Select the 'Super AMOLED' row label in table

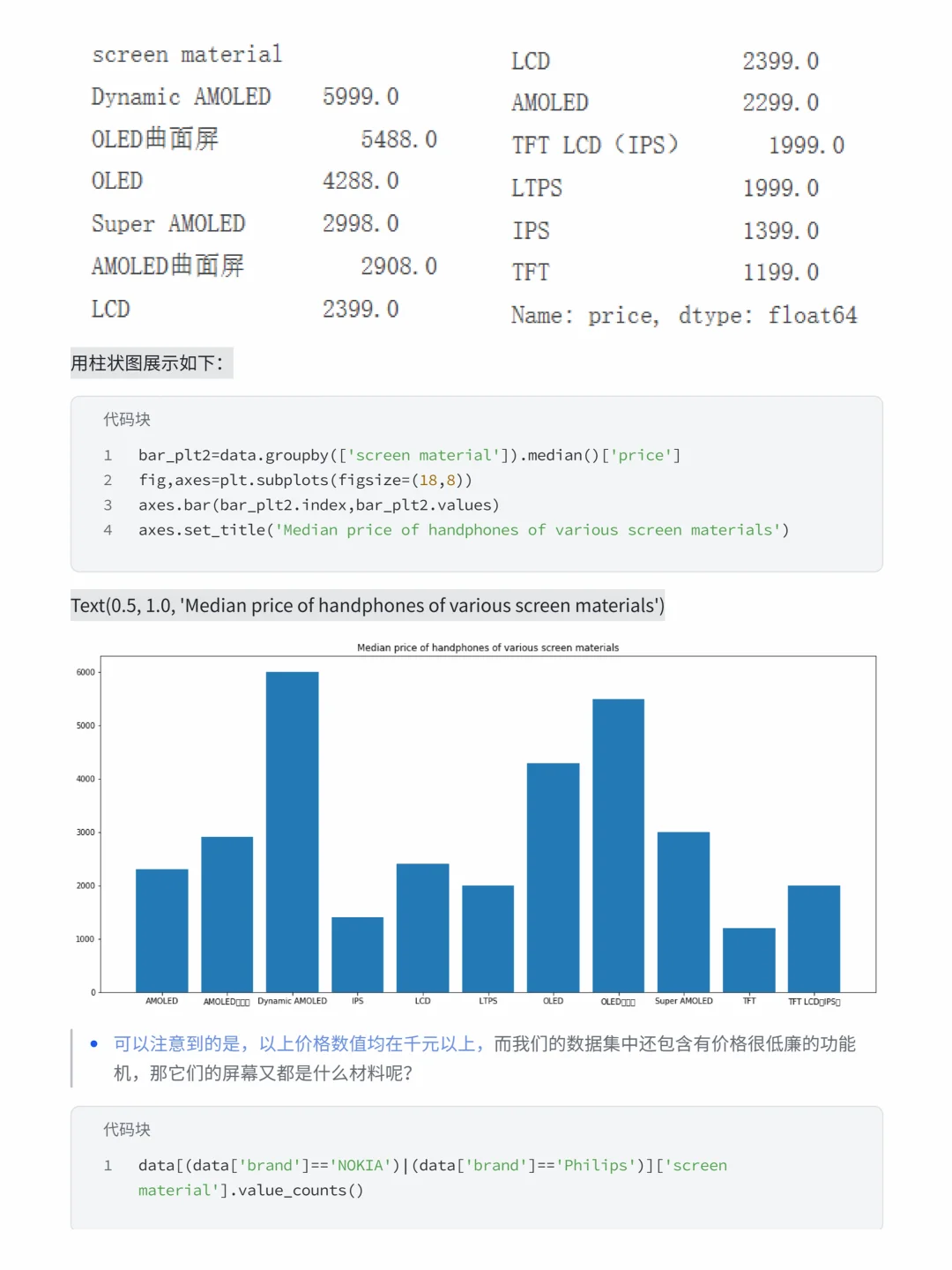(x=168, y=224)
